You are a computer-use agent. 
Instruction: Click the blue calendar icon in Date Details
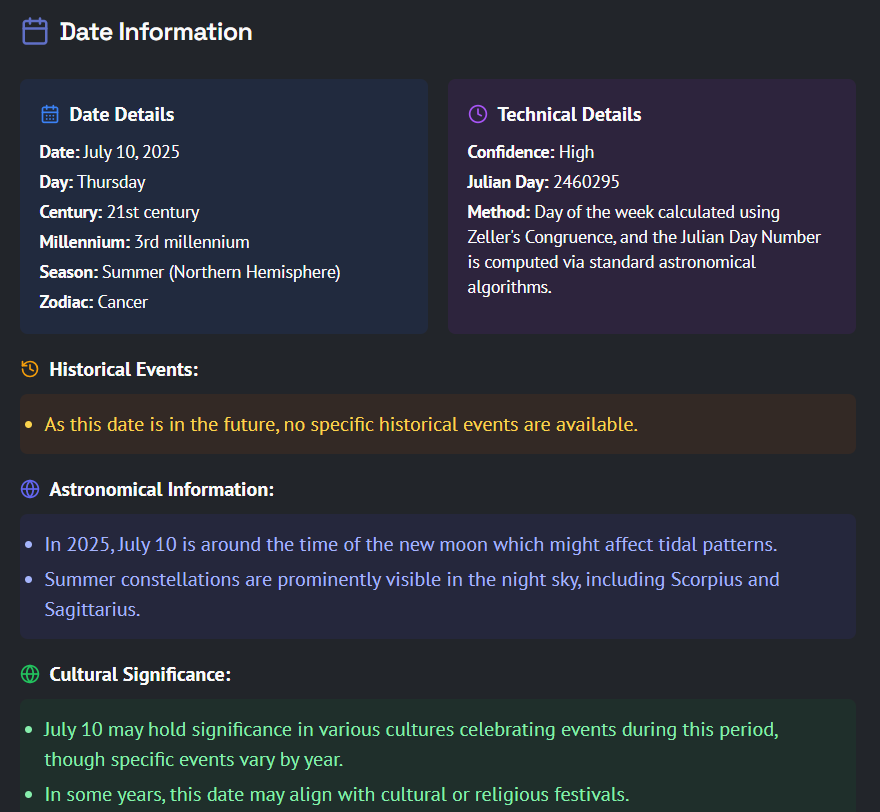[x=50, y=114]
